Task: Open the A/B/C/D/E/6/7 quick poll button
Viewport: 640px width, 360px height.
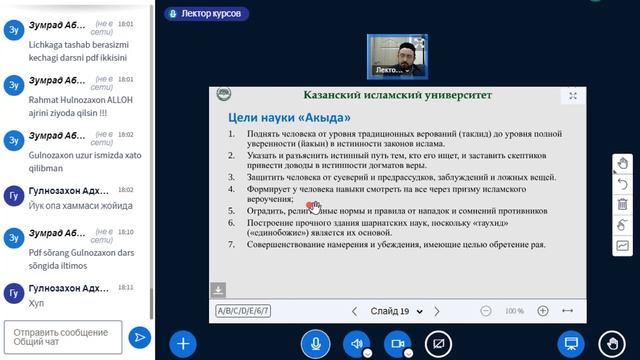Action: pos(243,311)
